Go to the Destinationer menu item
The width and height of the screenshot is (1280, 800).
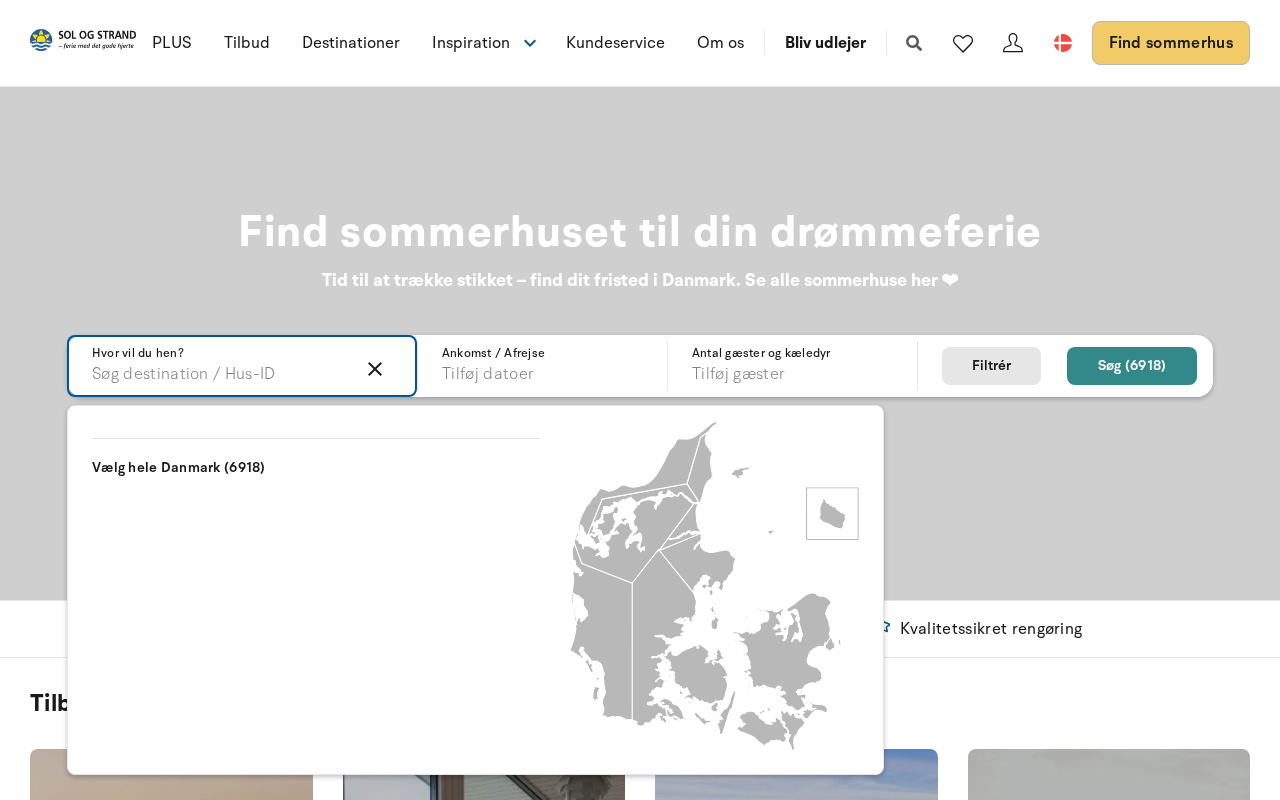coord(351,43)
